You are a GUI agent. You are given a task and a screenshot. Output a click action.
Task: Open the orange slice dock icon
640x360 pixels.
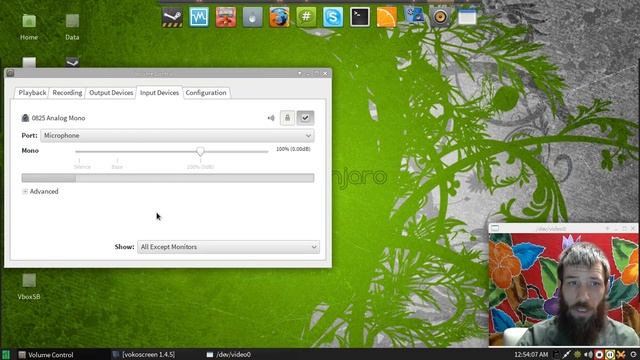(387, 17)
